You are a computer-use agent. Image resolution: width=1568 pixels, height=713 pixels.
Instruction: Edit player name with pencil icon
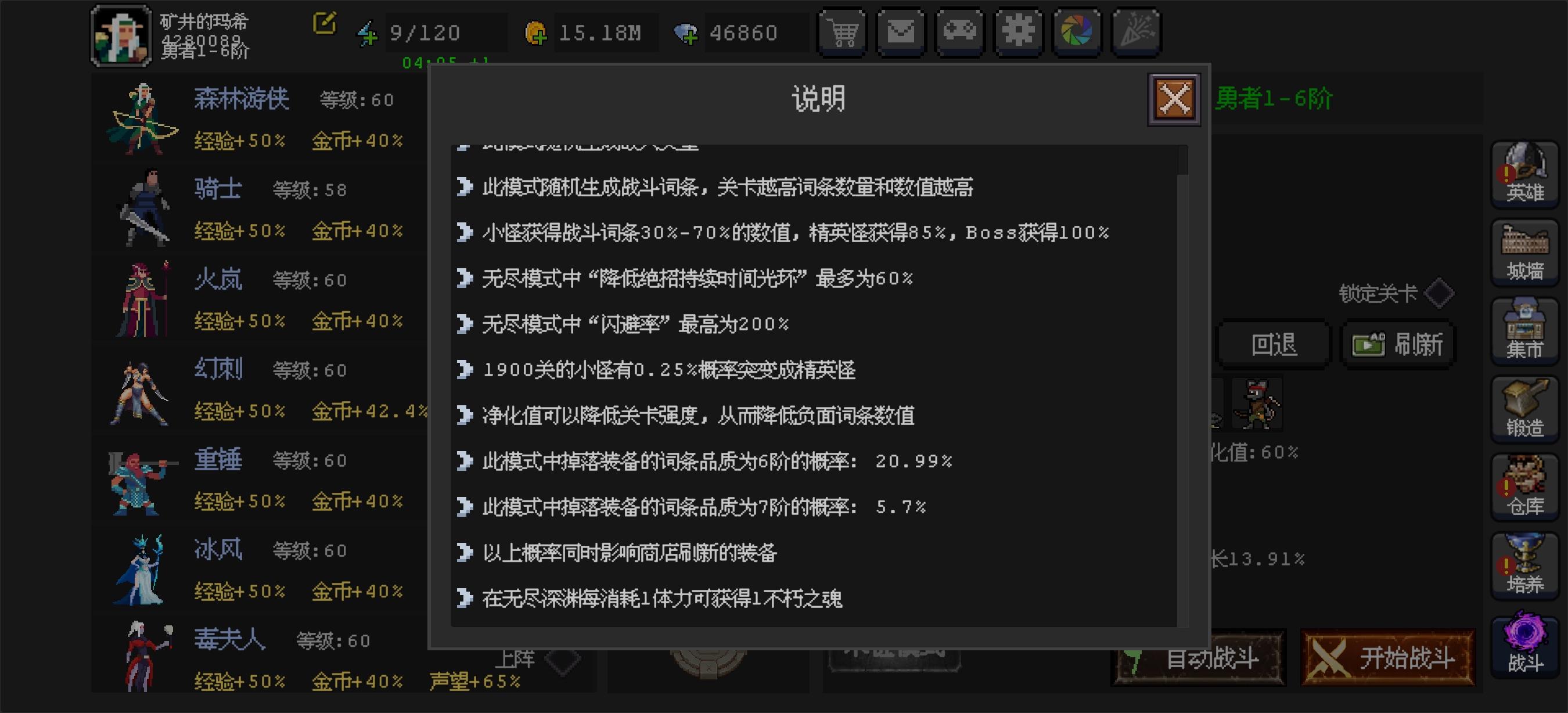click(325, 24)
